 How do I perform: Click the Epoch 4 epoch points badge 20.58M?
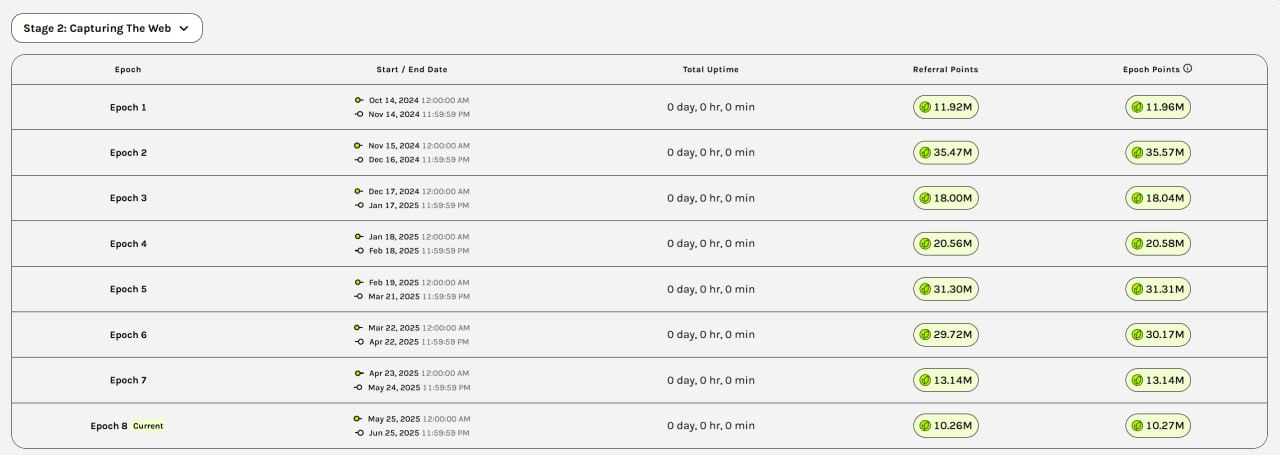coord(1158,243)
